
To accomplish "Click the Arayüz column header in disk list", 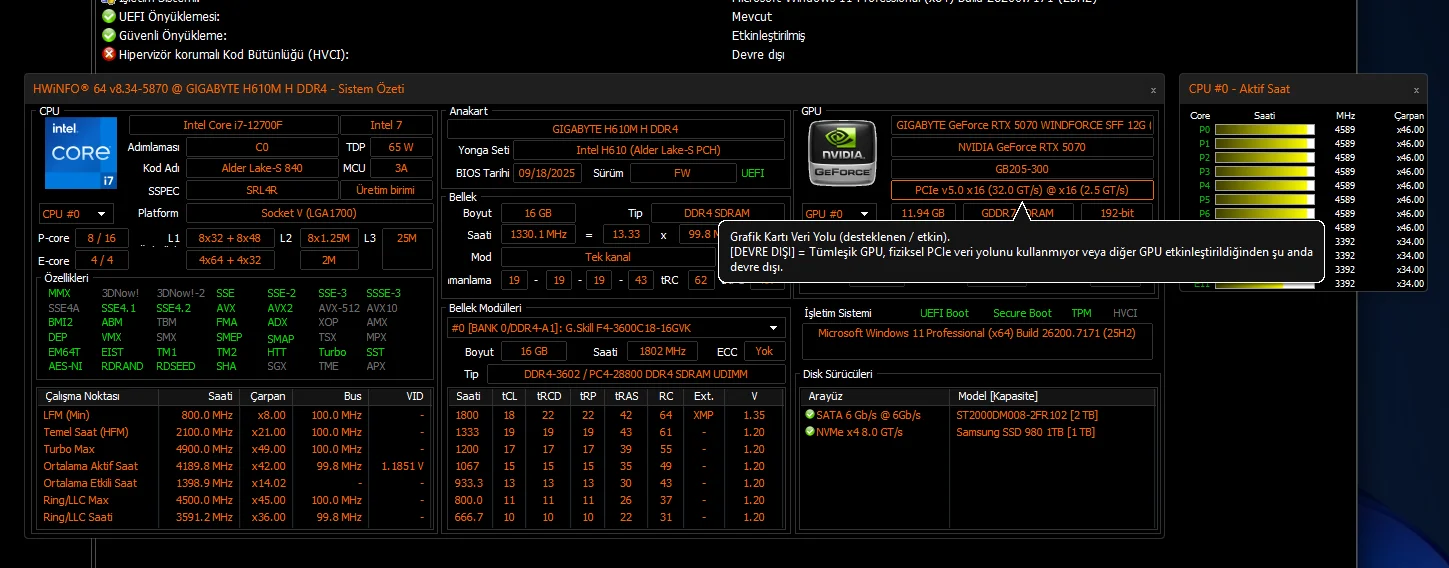I will [x=876, y=396].
